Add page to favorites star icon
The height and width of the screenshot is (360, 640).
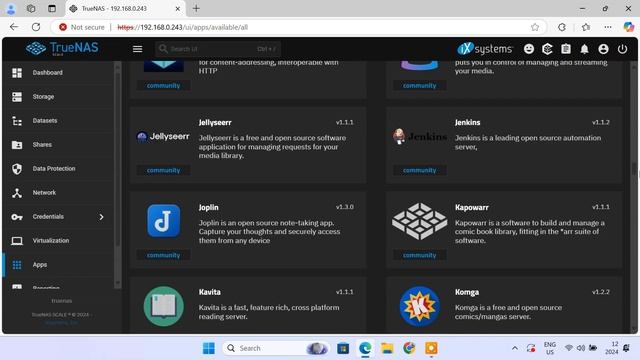click(535, 27)
